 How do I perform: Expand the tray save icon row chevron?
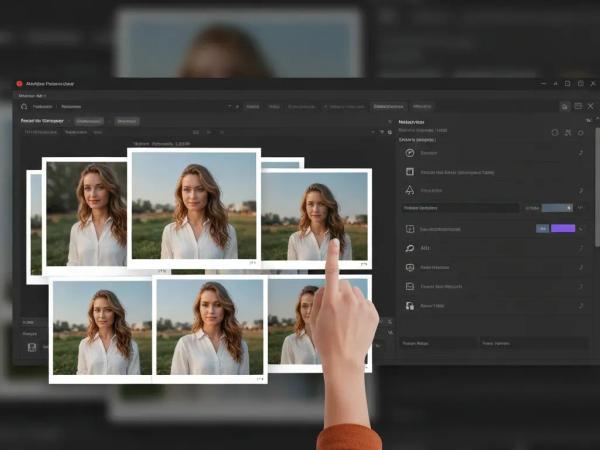[580, 286]
